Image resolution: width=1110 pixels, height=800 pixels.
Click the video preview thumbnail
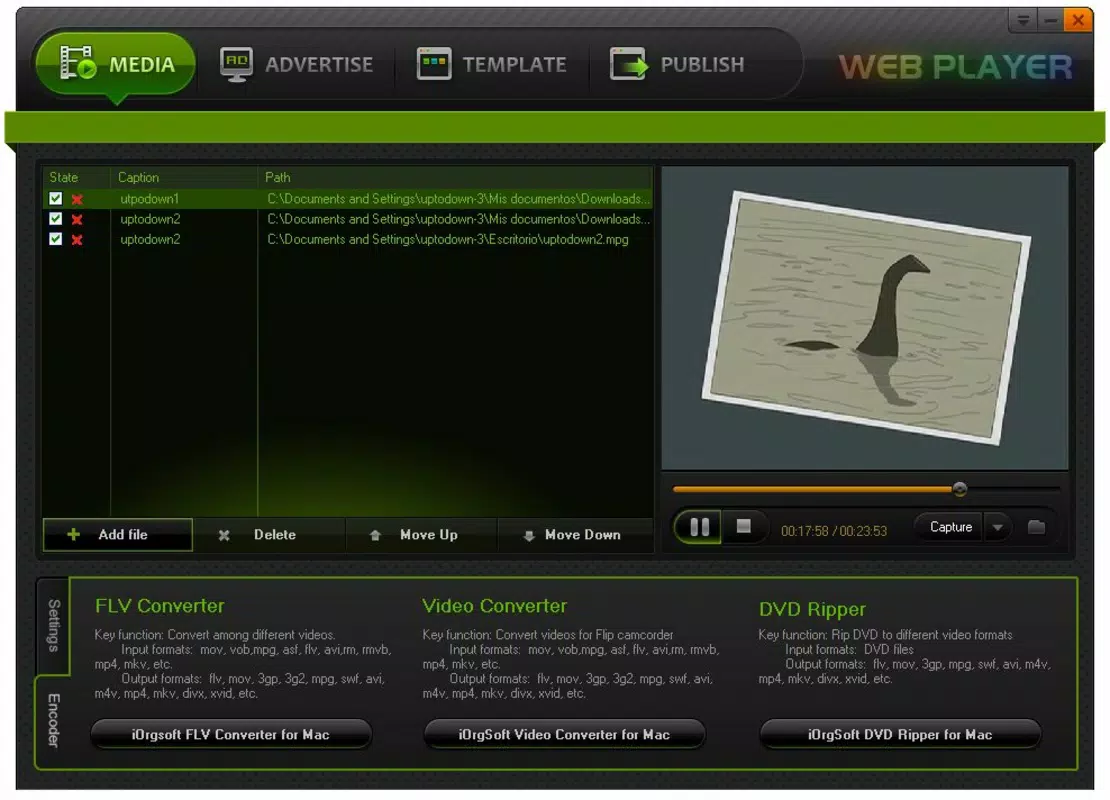[865, 317]
